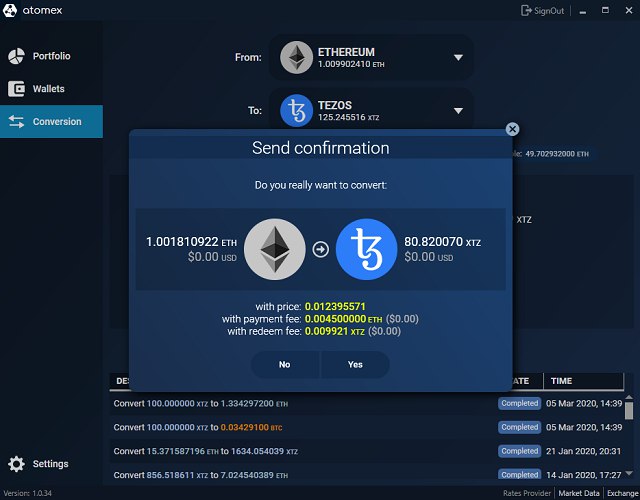Open the ETHEREUM currency selector

pos(371,57)
